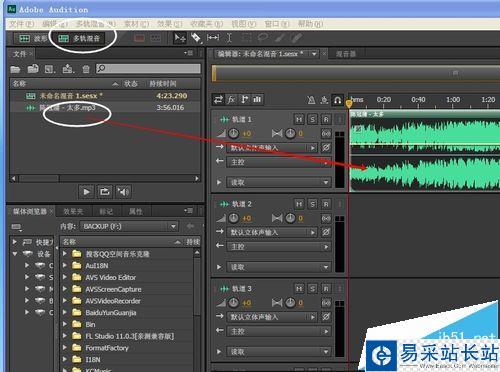Image resolution: width=500 pixels, height=372 pixels.
Task: Toggle loop playback in Files panel
Action: (105, 192)
